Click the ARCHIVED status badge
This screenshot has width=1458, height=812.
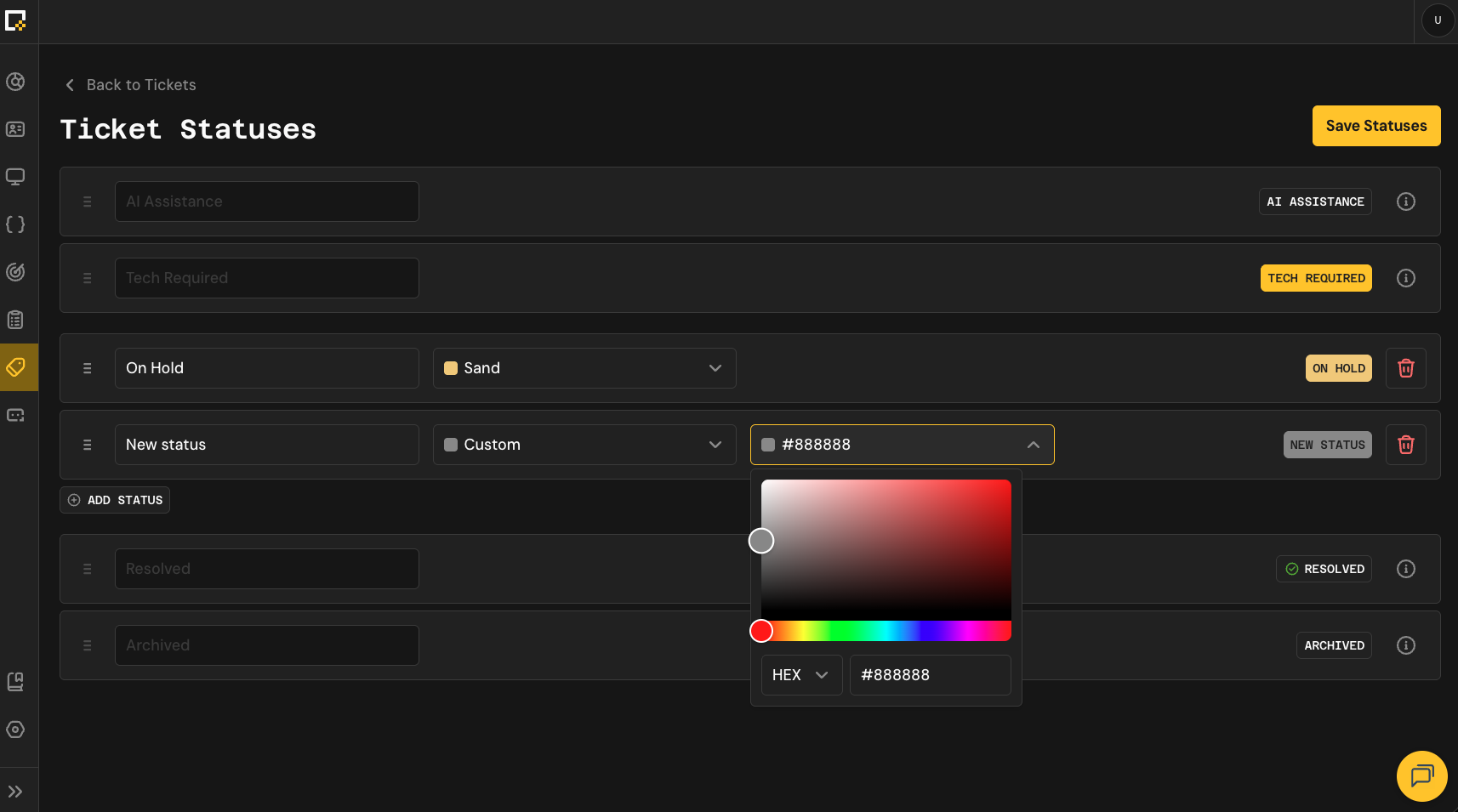(1334, 645)
